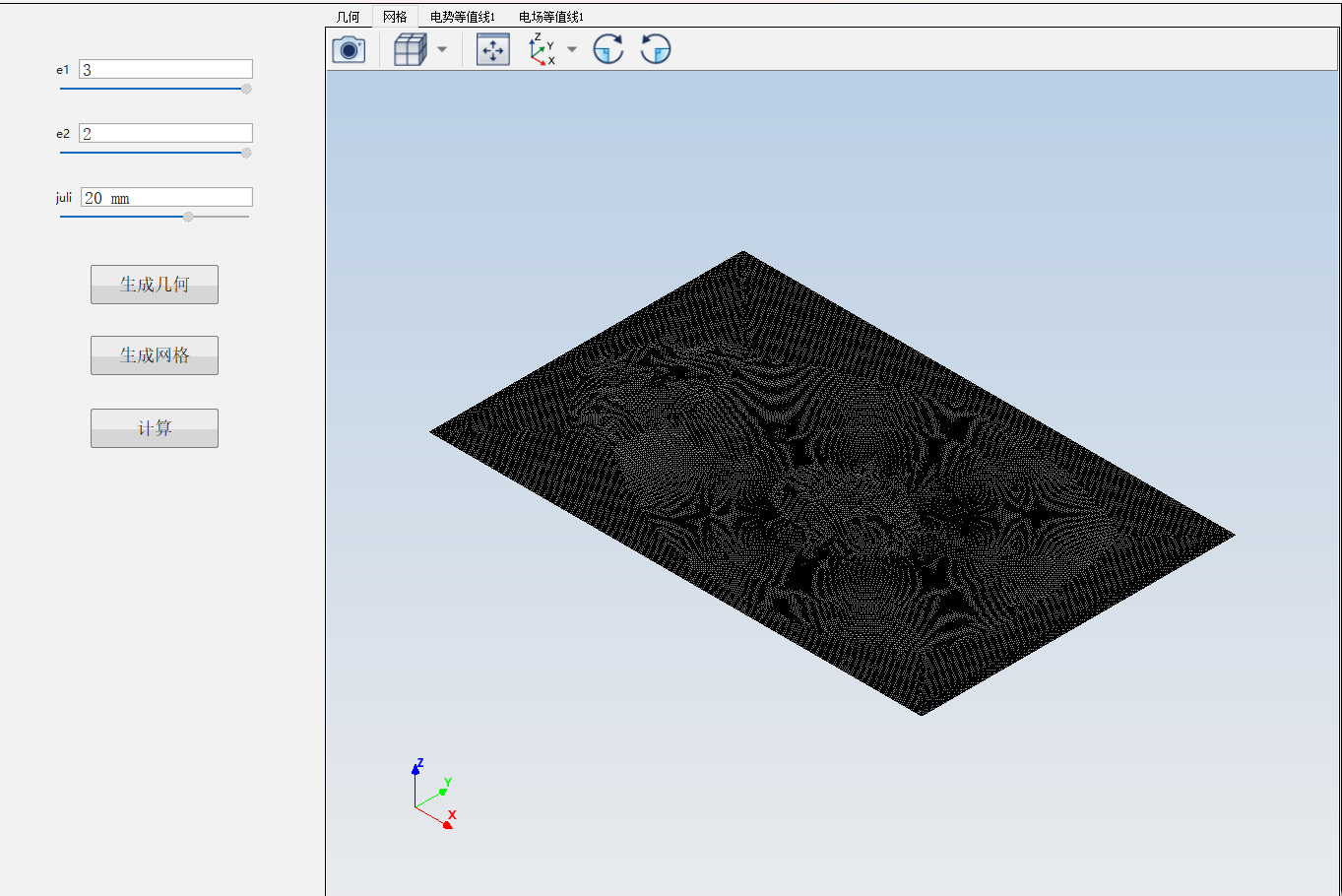Click the 生成几何 button
The width and height of the screenshot is (1342, 896).
(x=155, y=285)
